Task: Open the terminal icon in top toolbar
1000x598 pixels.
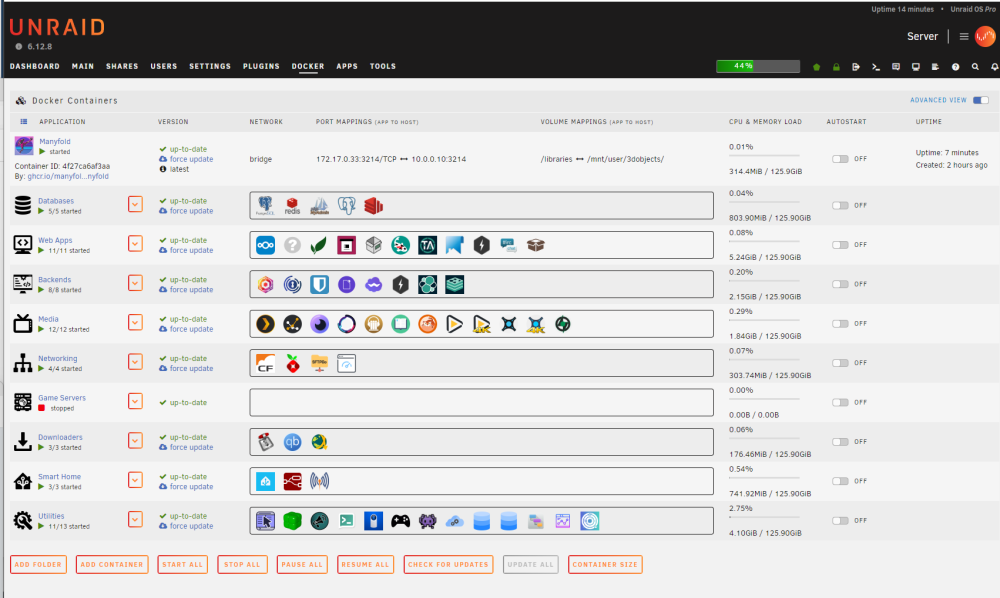Action: click(876, 66)
